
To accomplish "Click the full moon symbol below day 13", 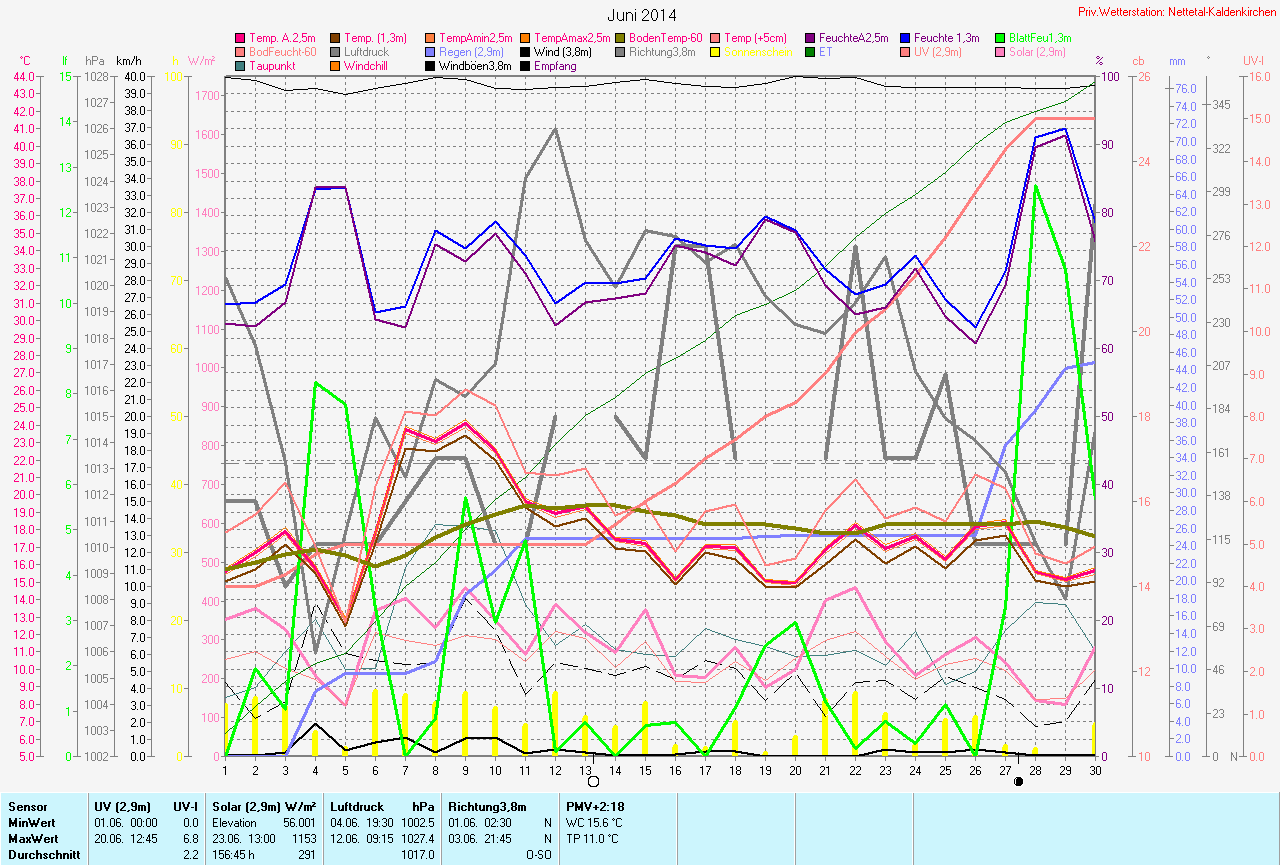I will [x=593, y=782].
